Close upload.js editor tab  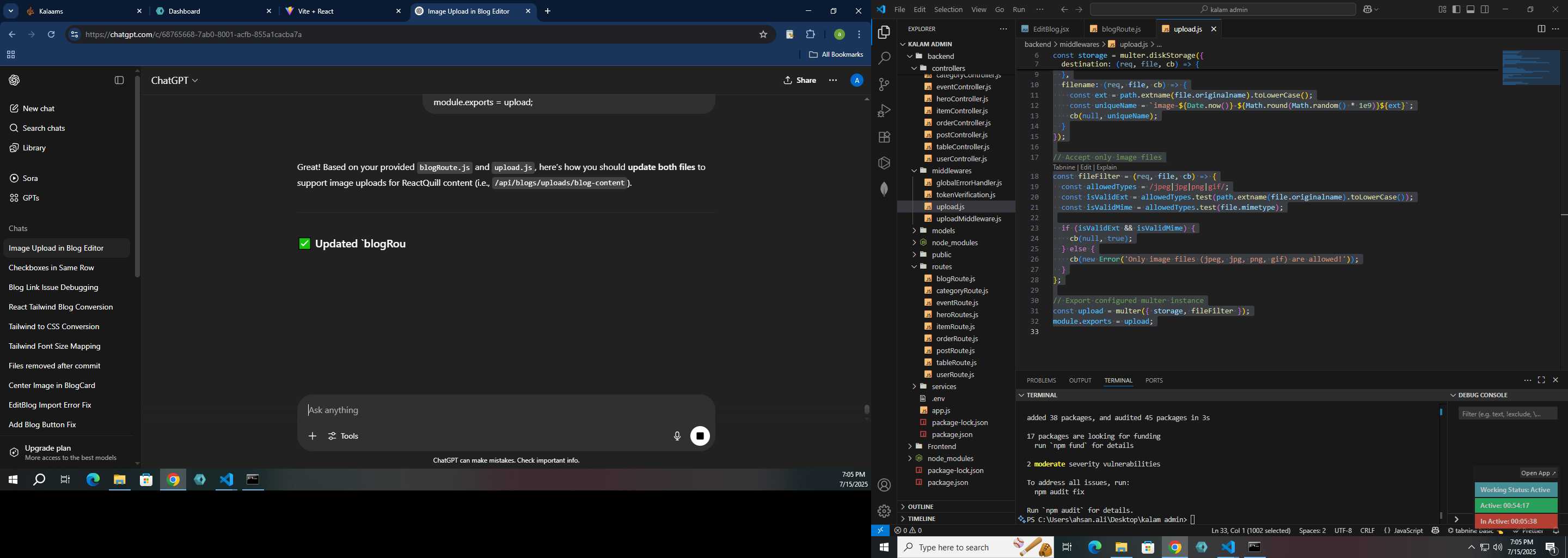1213,29
